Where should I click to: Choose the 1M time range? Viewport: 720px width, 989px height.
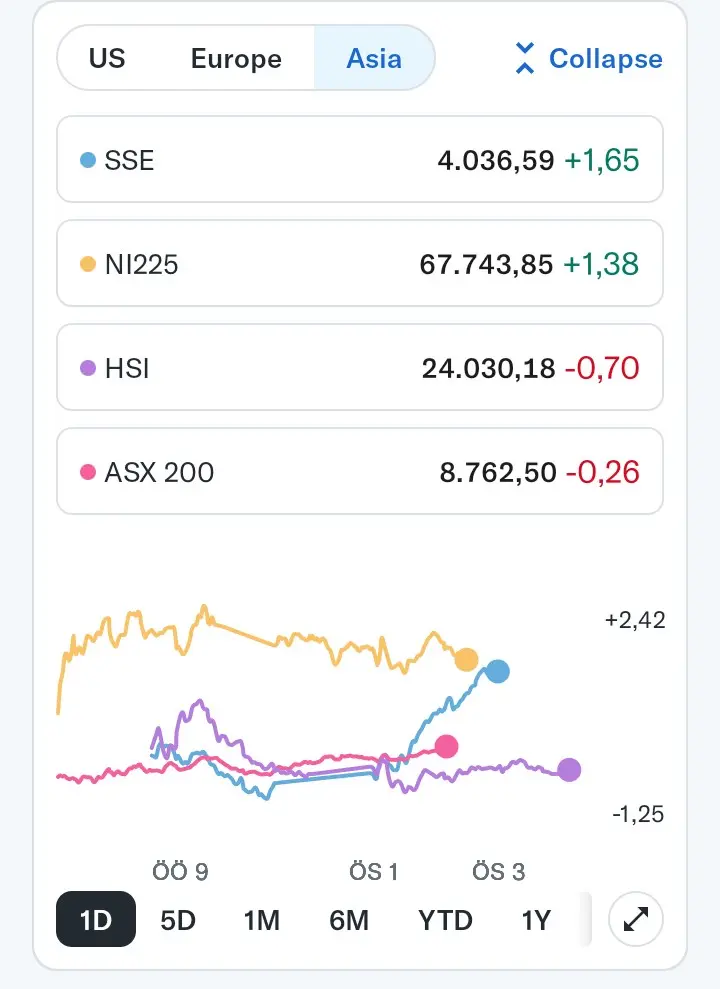pyautogui.click(x=262, y=920)
